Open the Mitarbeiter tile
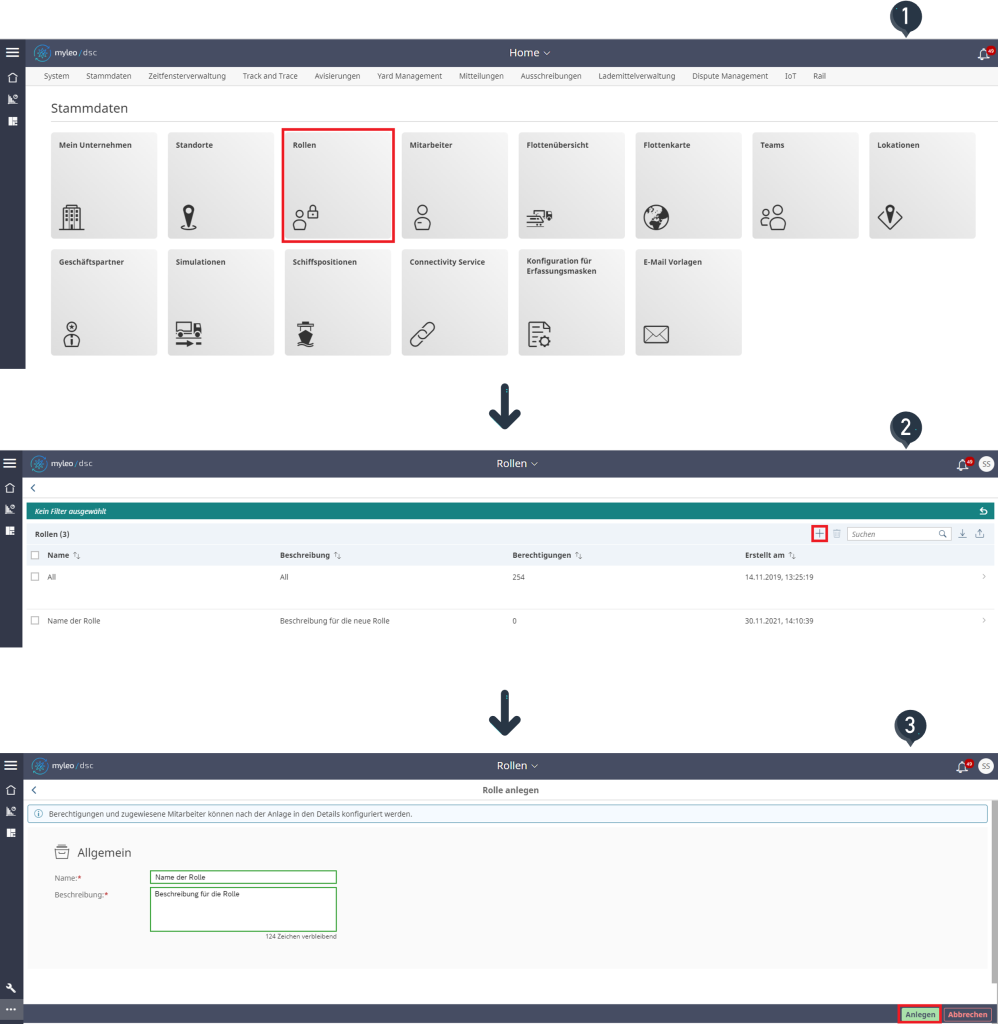The image size is (998, 1024). tap(455, 185)
